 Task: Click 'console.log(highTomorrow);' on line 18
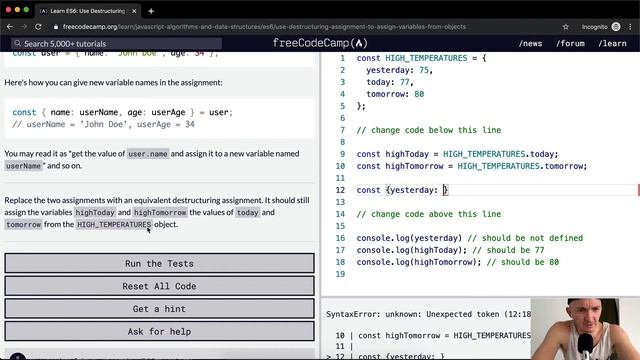pos(419,262)
